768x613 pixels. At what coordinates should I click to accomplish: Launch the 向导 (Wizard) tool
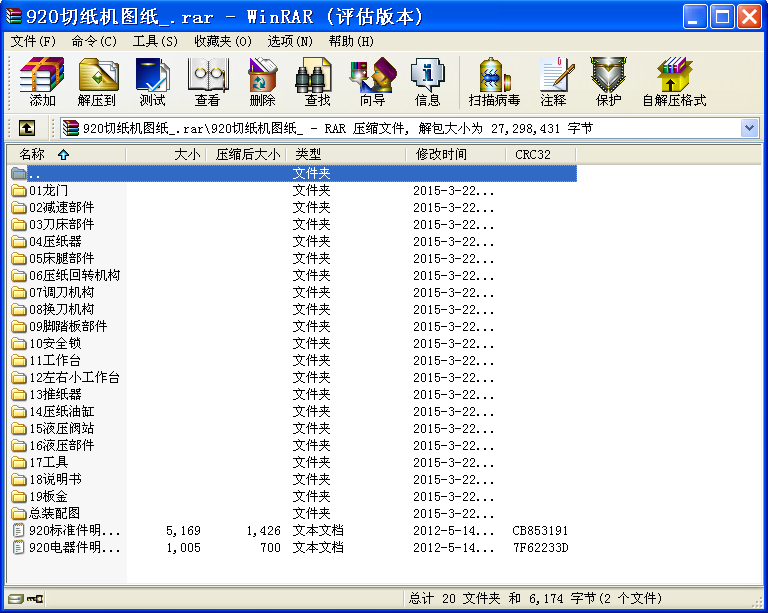373,81
